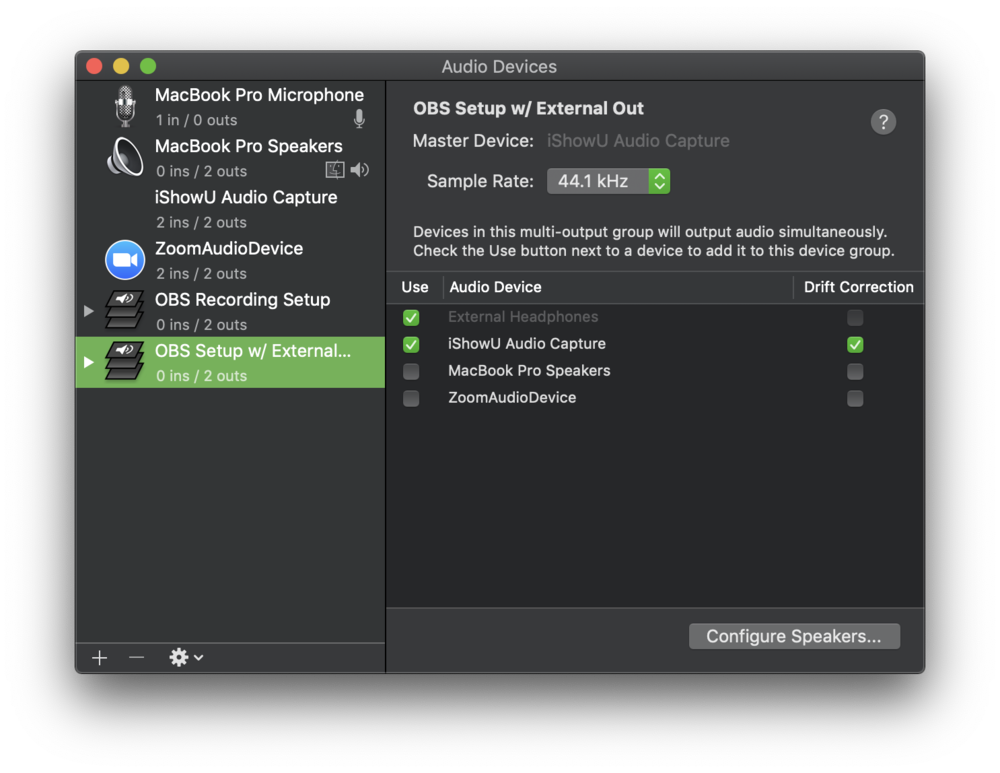Viewport: 1000px width, 773px height.
Task: Open the Sample Rate 44.1 kHz dropdown
Action: pyautogui.click(x=608, y=181)
